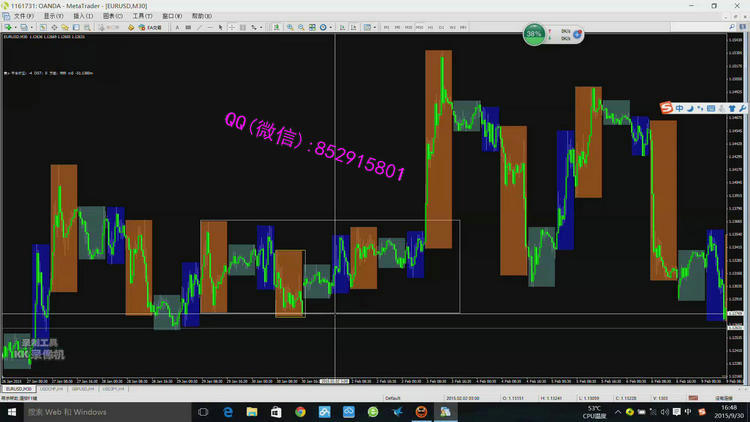Click the zoom in magnifier icon
The width and height of the screenshot is (750, 422).
[290, 27]
